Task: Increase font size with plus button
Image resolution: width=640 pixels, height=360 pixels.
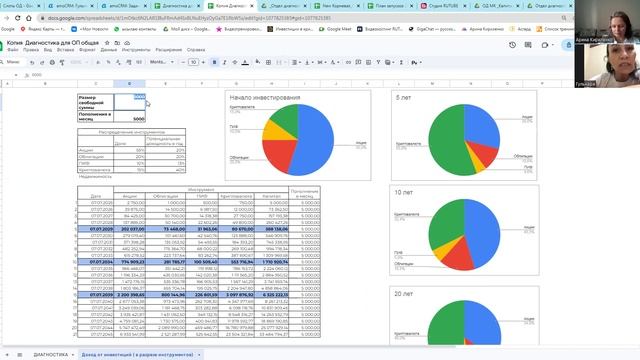Action: coord(203,62)
